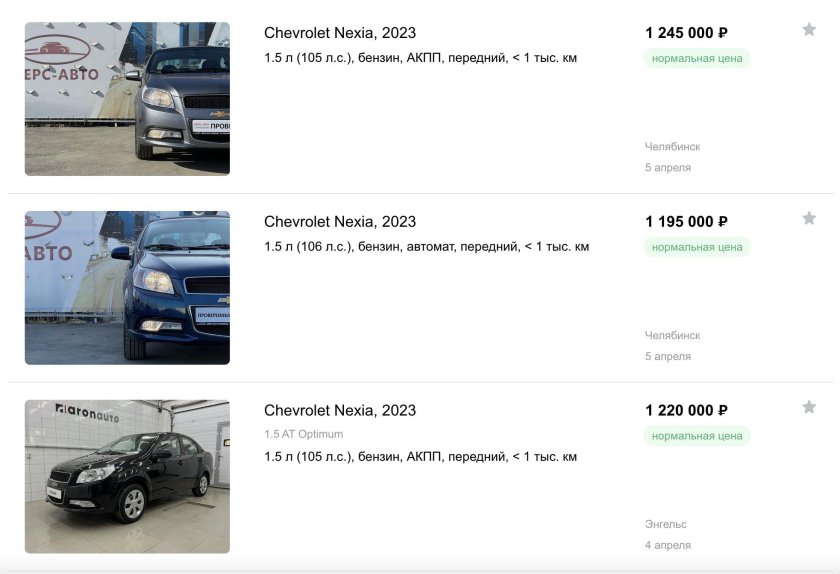Click the 1 220 000 ₽ price

click(x=686, y=411)
